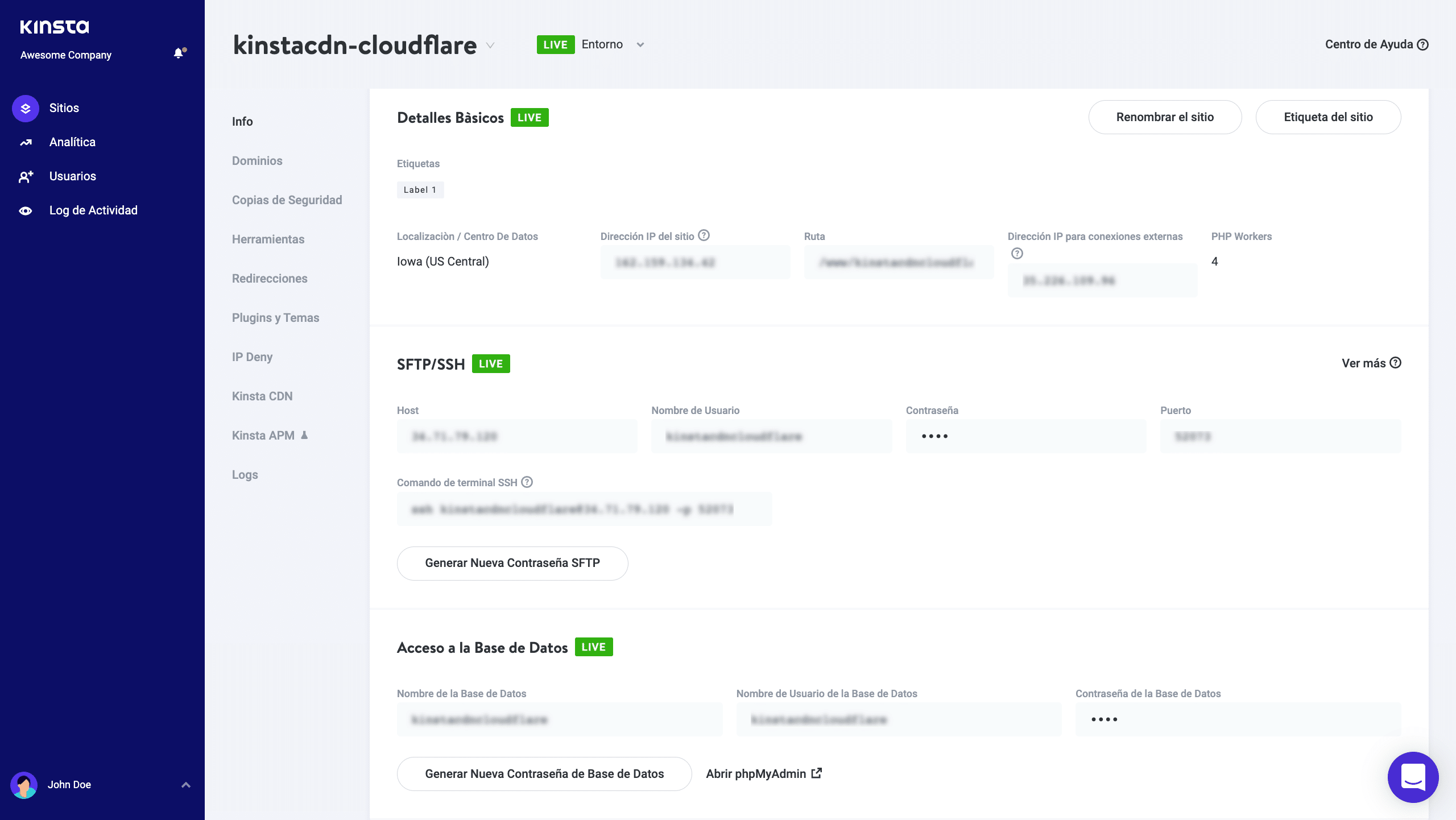This screenshot has height=820, width=1456.
Task: Expand the kinstacdn-cloudflare site name dropdown
Action: [490, 45]
